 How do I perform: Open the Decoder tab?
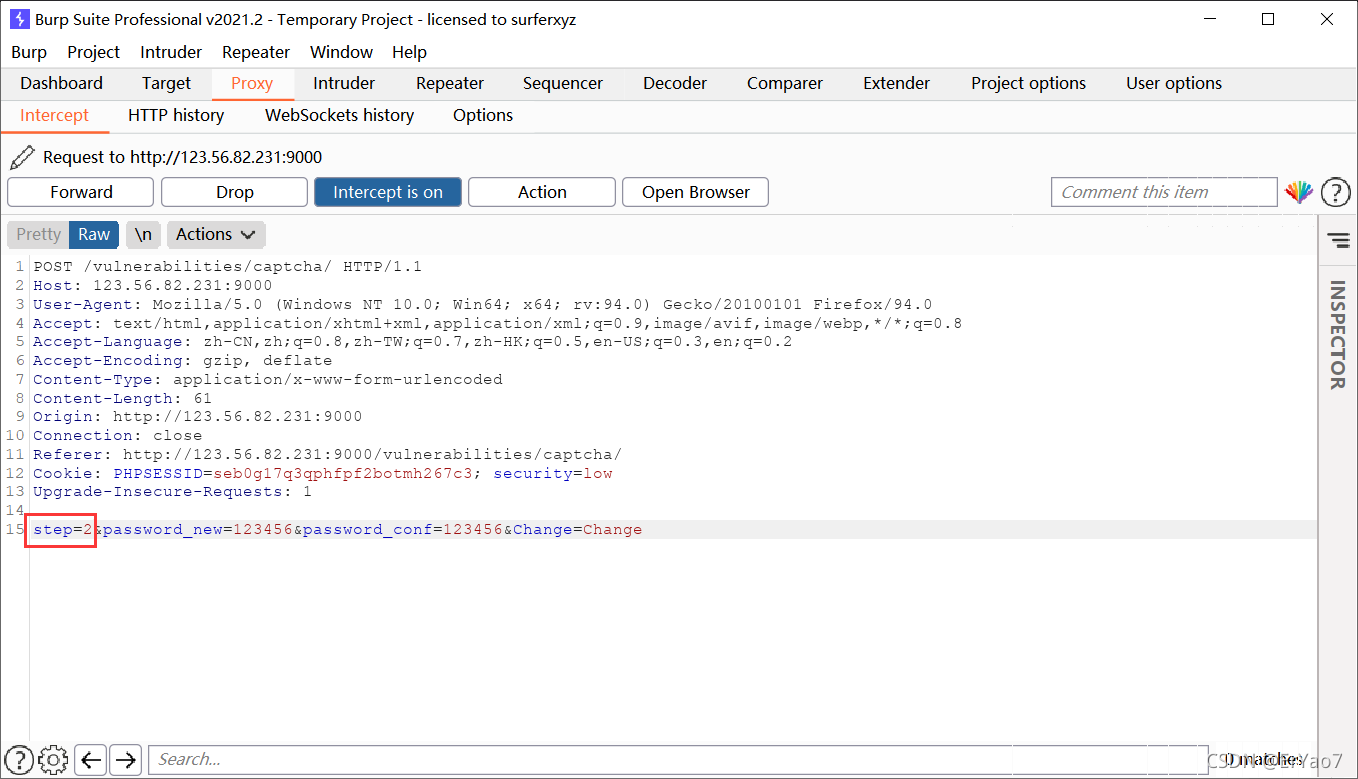675,83
